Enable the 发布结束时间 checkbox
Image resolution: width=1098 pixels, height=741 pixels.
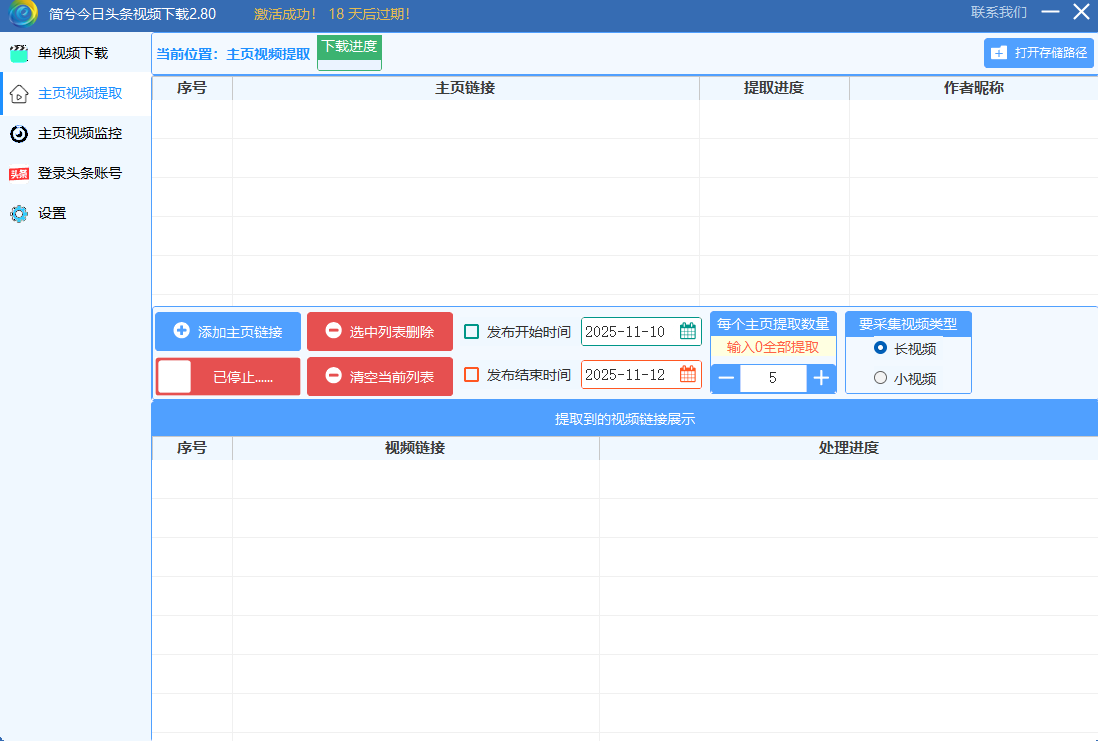point(472,375)
